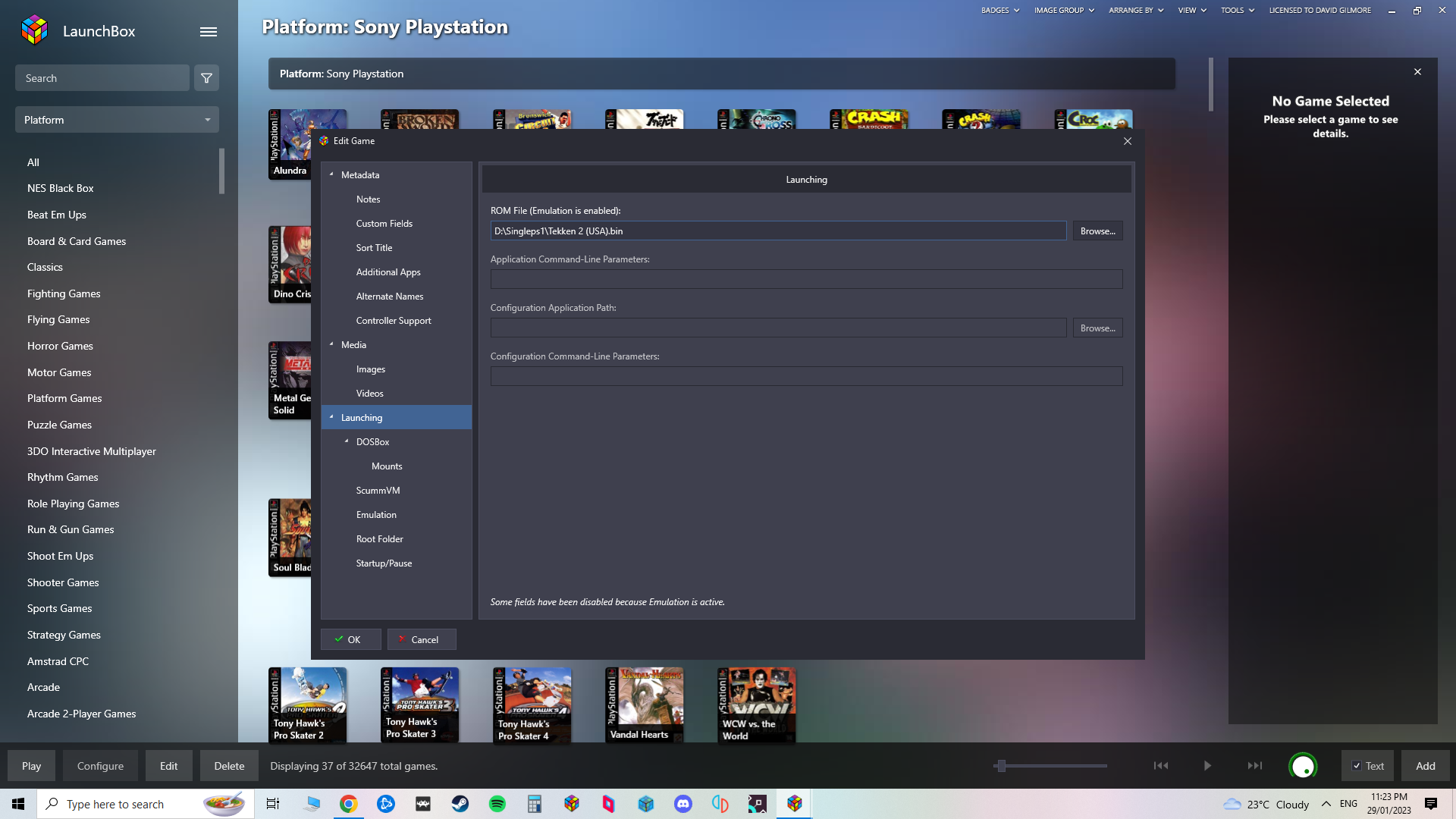1456x819 pixels.
Task: Click the active LaunchBox taskbar icon
Action: click(795, 804)
